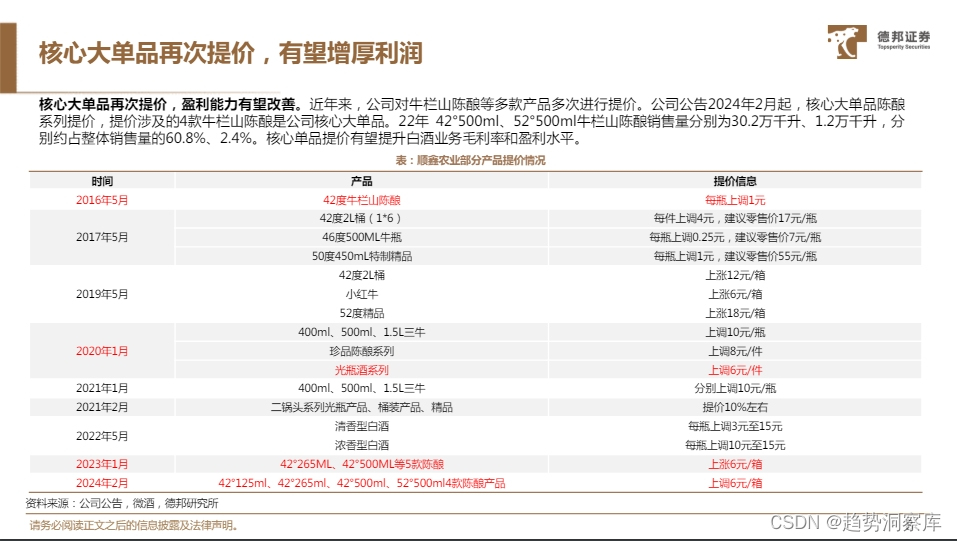Click the table caption 表：顺鑫农业部分产品提价情况
Image resolution: width=957 pixels, height=541 pixels.
(470, 161)
